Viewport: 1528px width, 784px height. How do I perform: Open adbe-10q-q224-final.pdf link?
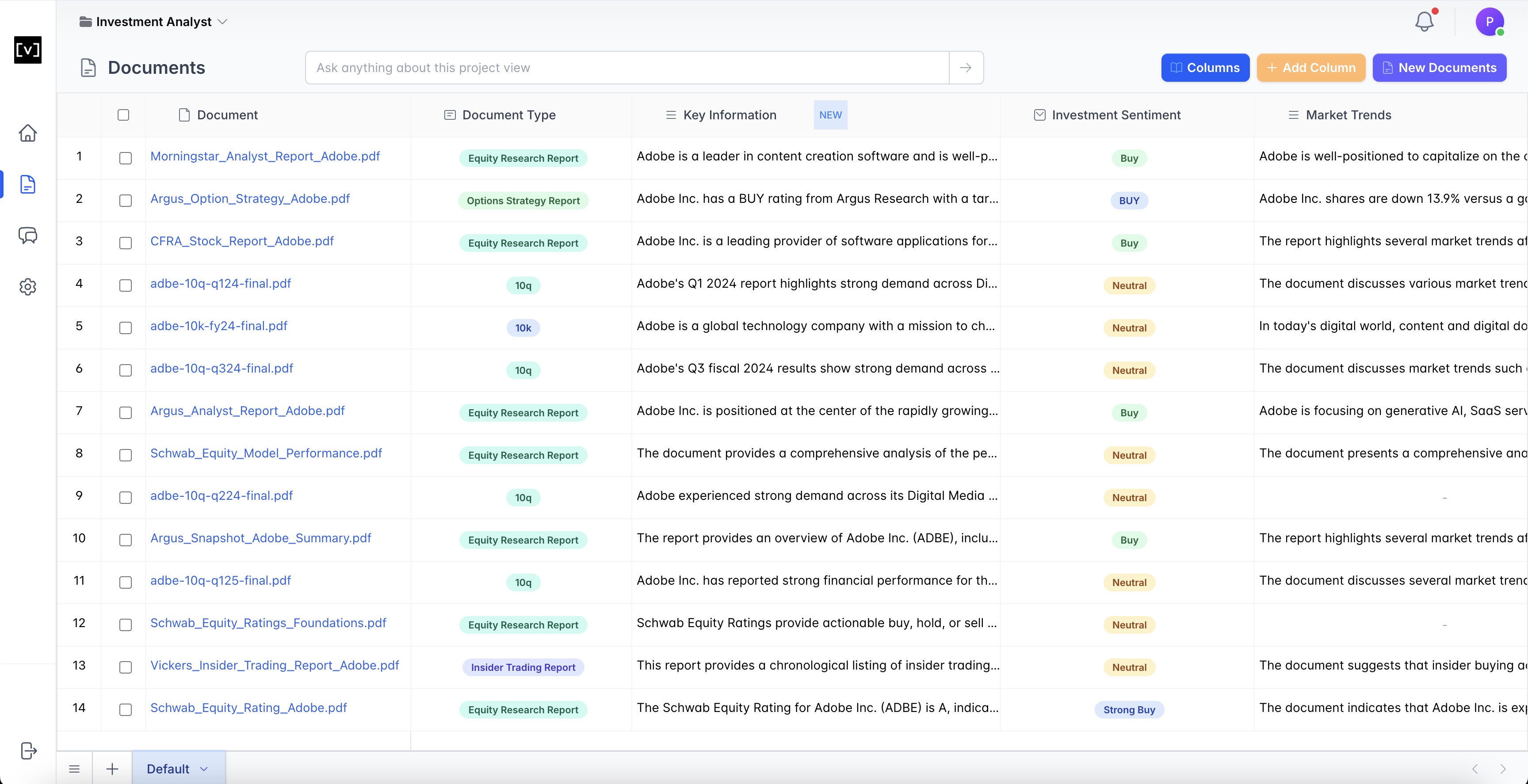[221, 495]
